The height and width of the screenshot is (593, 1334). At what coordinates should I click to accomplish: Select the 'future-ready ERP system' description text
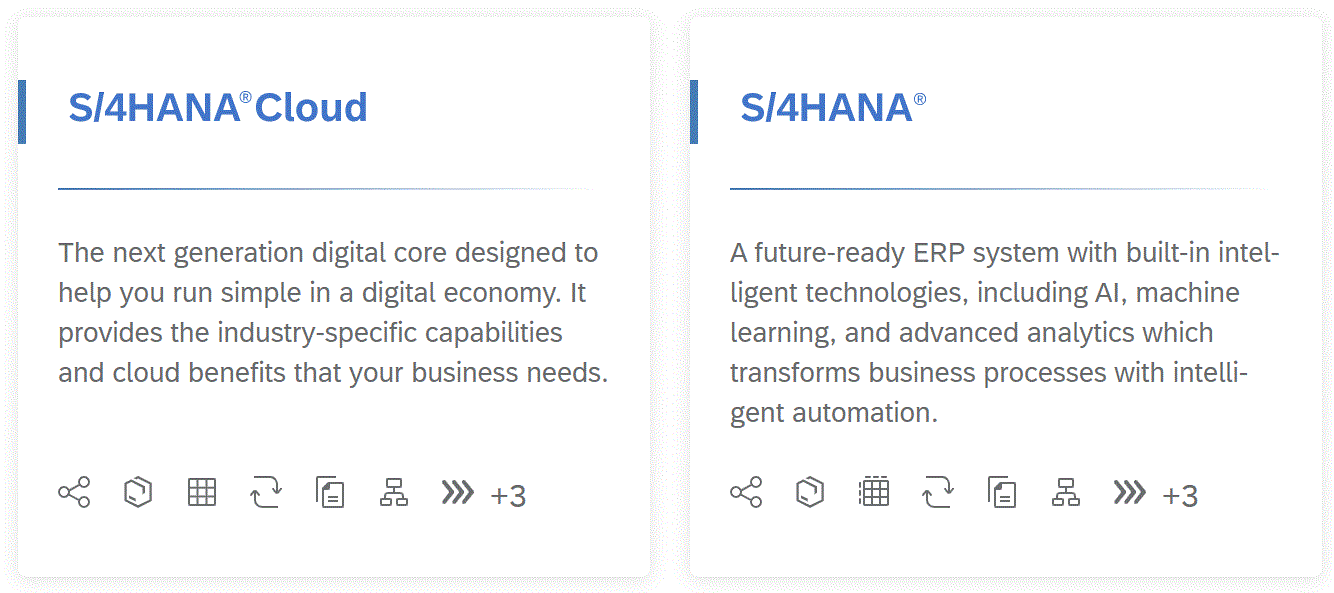point(1005,333)
